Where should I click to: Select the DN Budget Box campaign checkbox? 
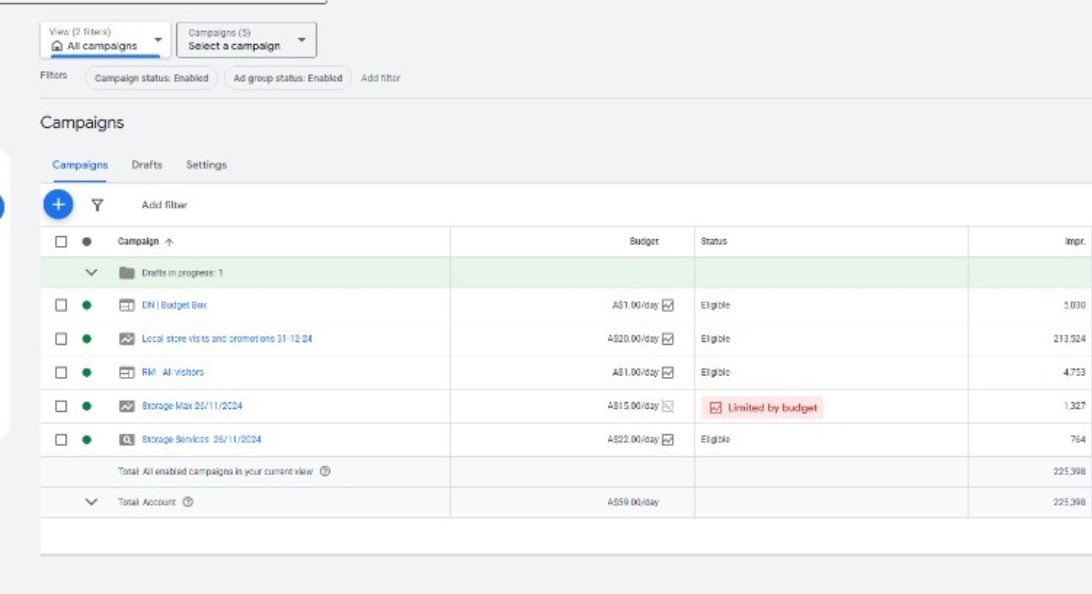(61, 306)
